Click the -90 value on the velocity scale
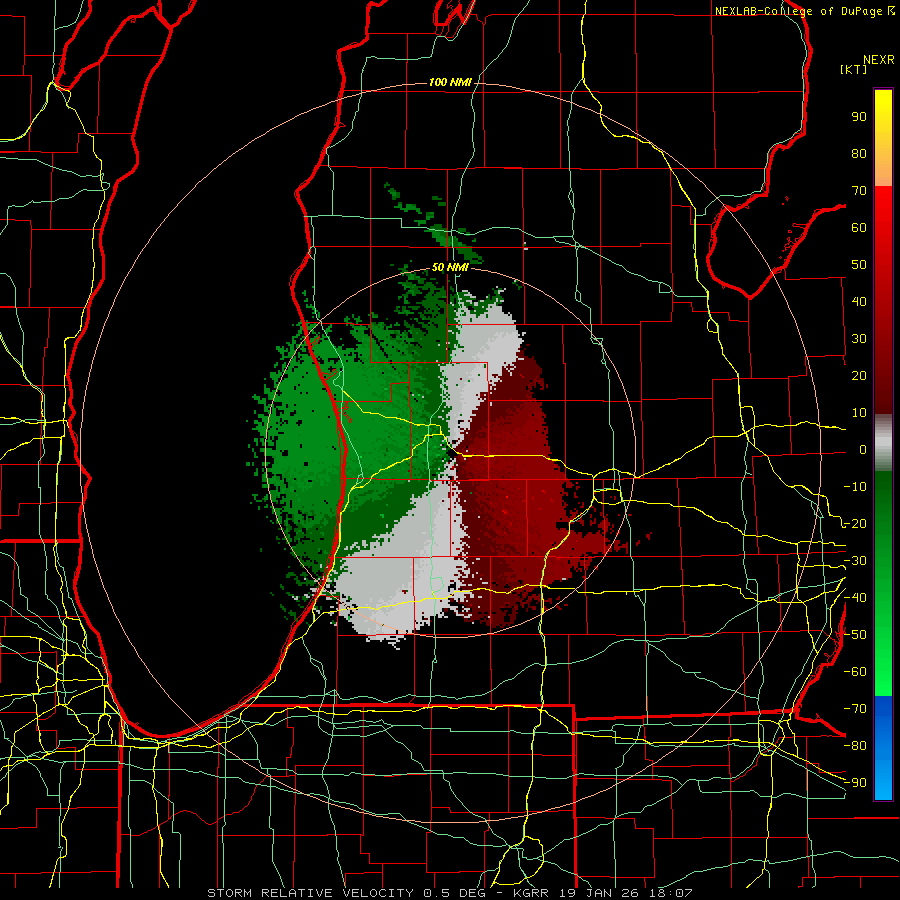Image resolution: width=900 pixels, height=900 pixels. tap(855, 783)
